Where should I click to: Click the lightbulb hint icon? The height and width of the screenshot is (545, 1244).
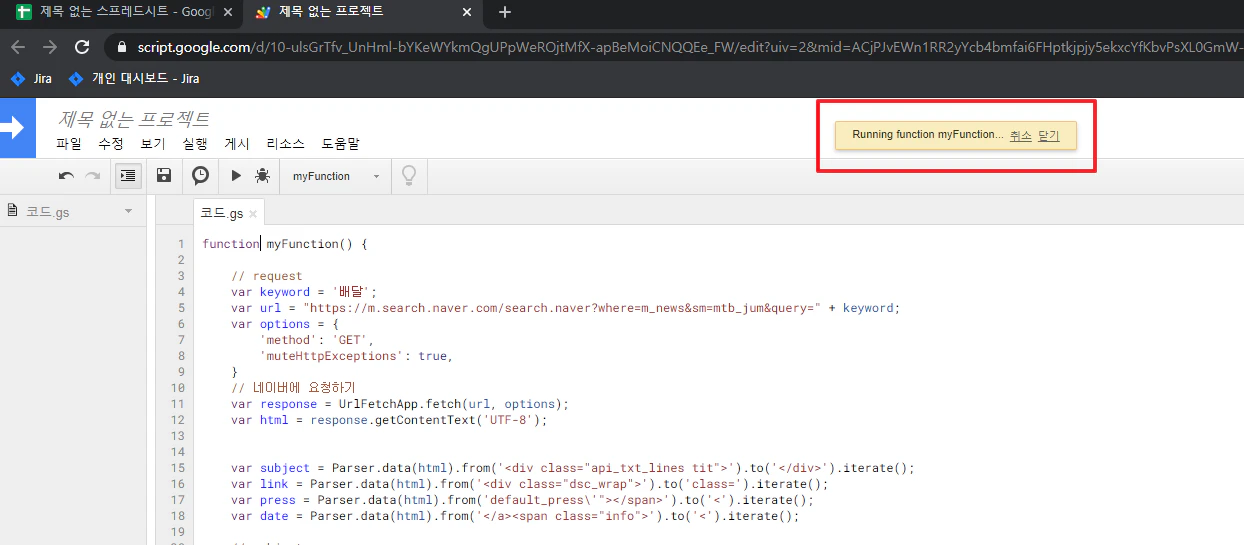tap(408, 176)
